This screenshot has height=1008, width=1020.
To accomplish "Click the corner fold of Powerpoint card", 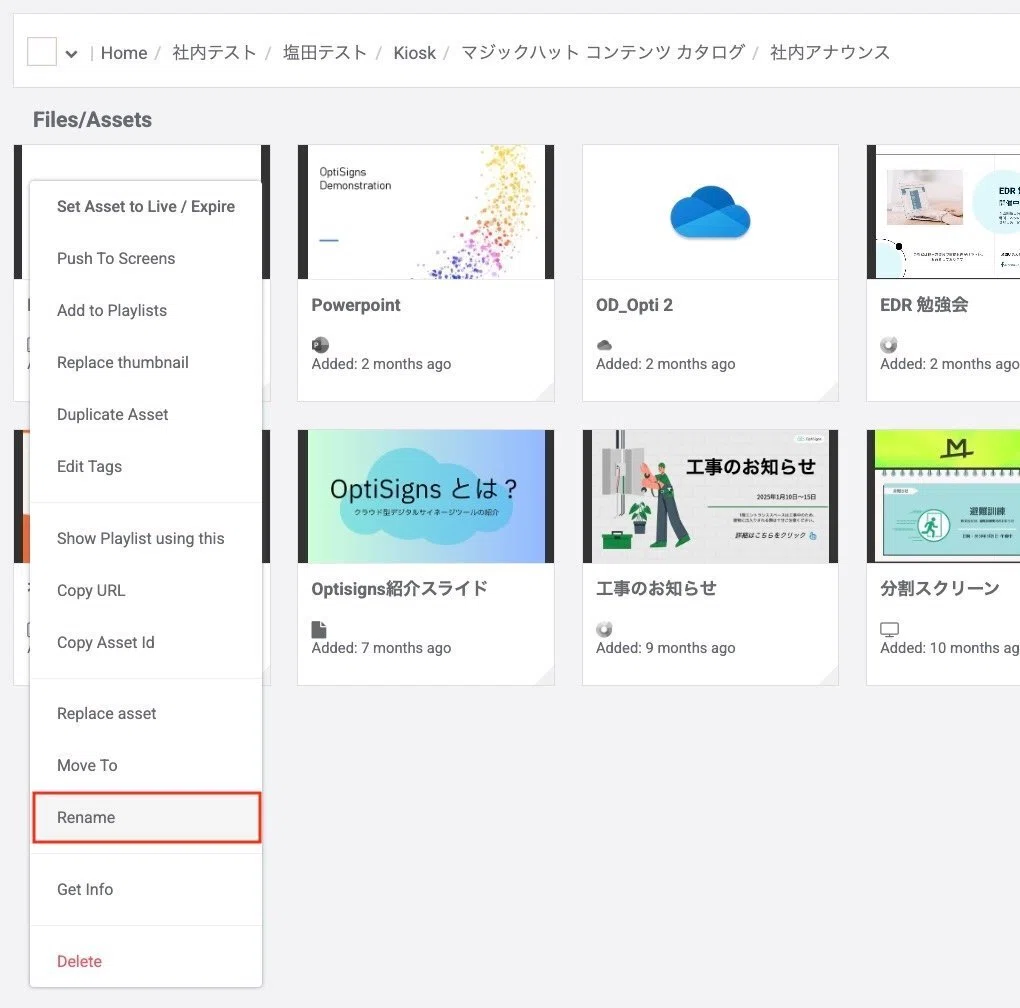I will 544,392.
